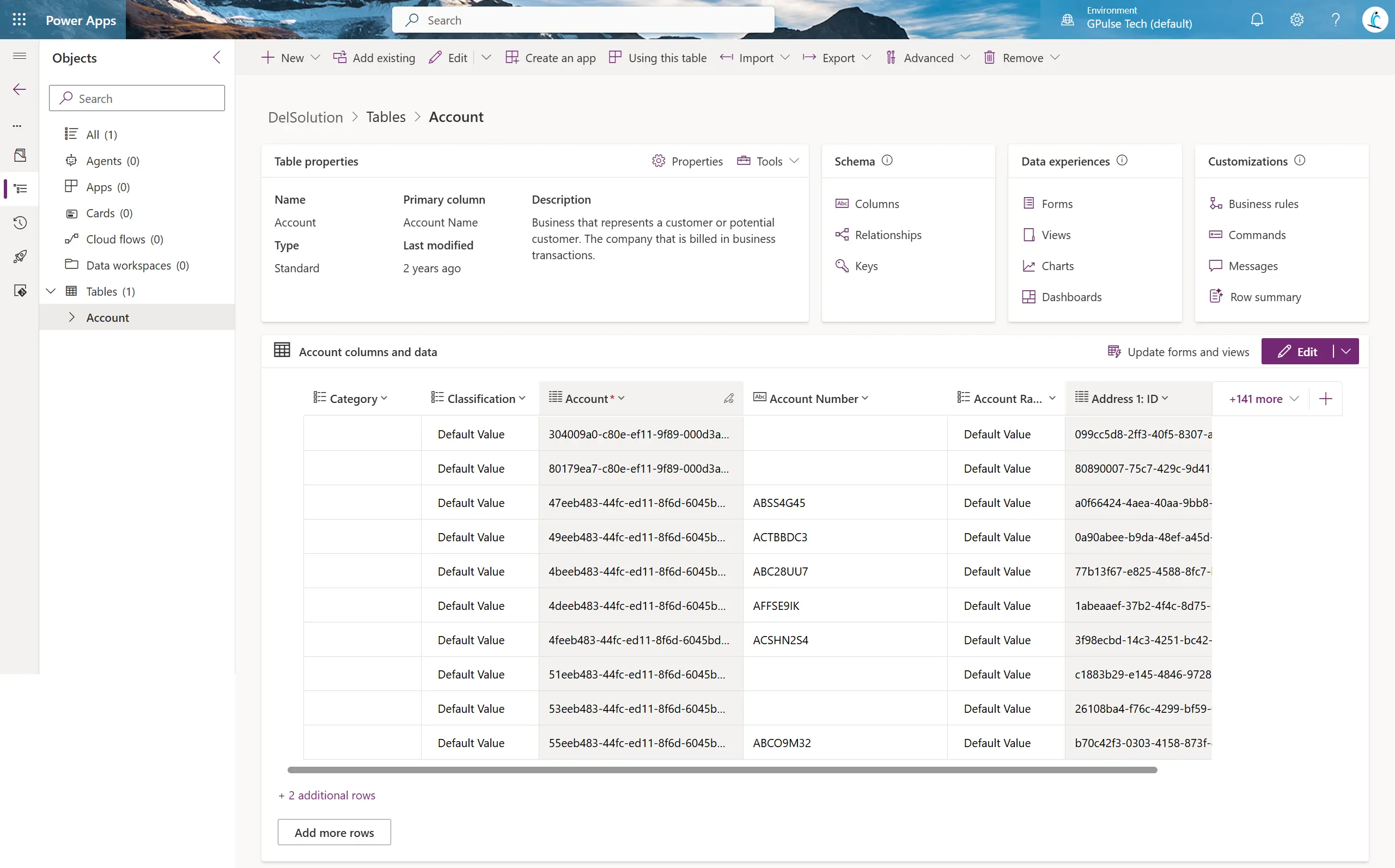The height and width of the screenshot is (868, 1395).
Task: Click Tables in the breadcrumb
Action: coord(386,117)
